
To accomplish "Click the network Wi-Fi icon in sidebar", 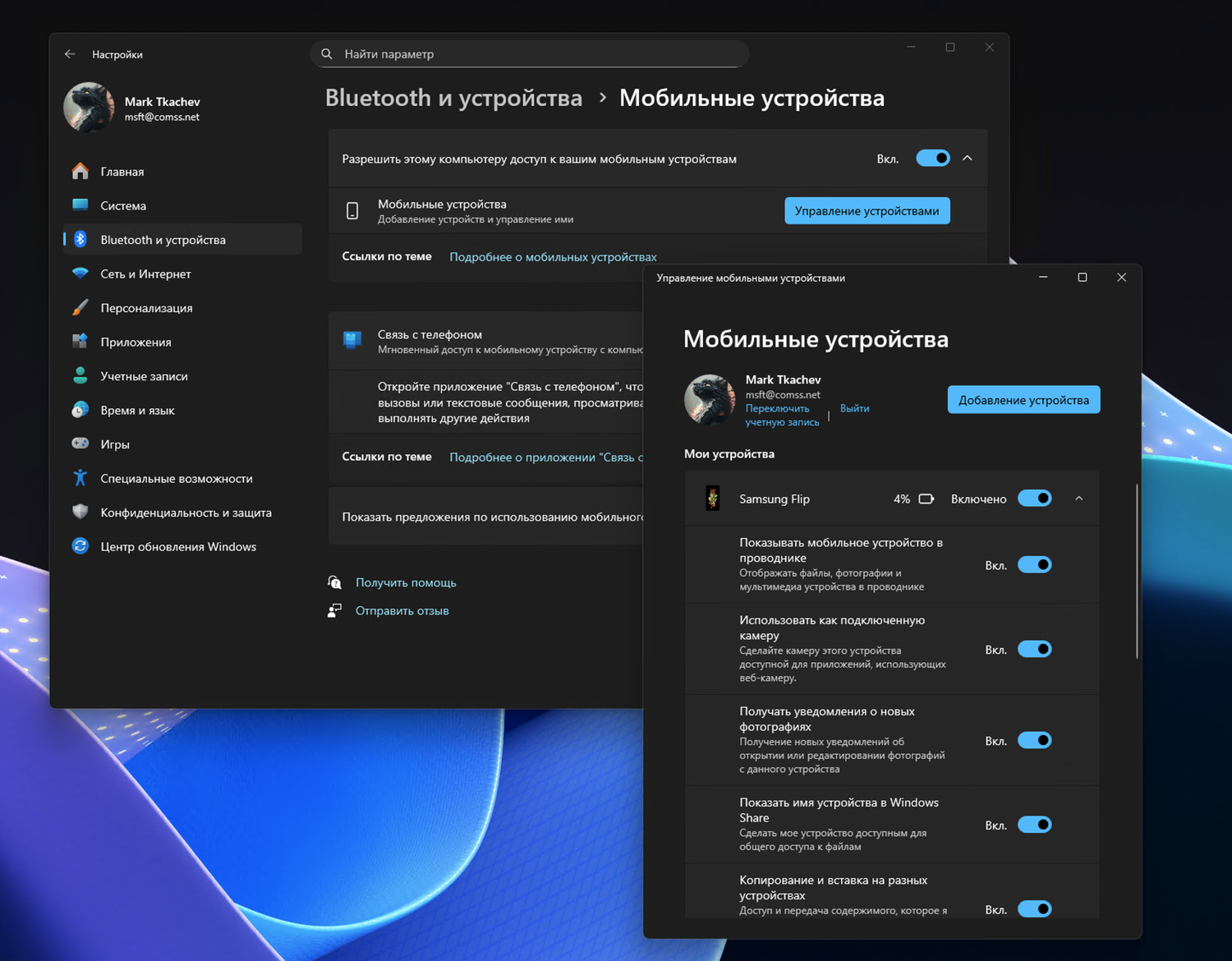I will tap(80, 274).
